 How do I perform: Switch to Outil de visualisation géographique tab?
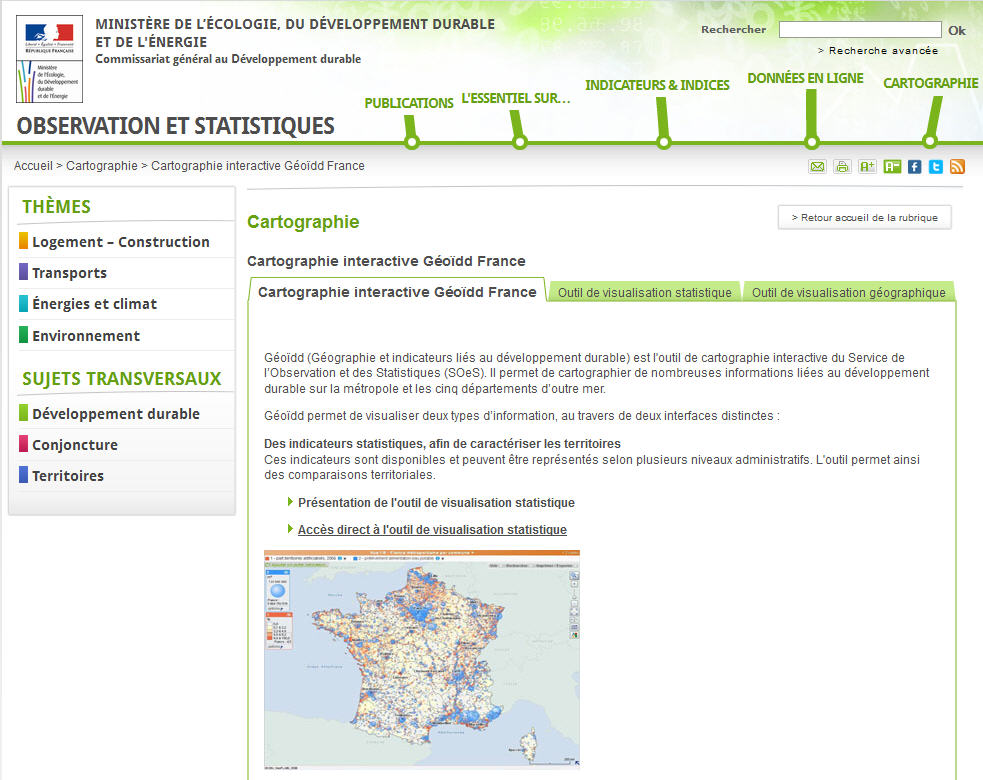click(848, 292)
